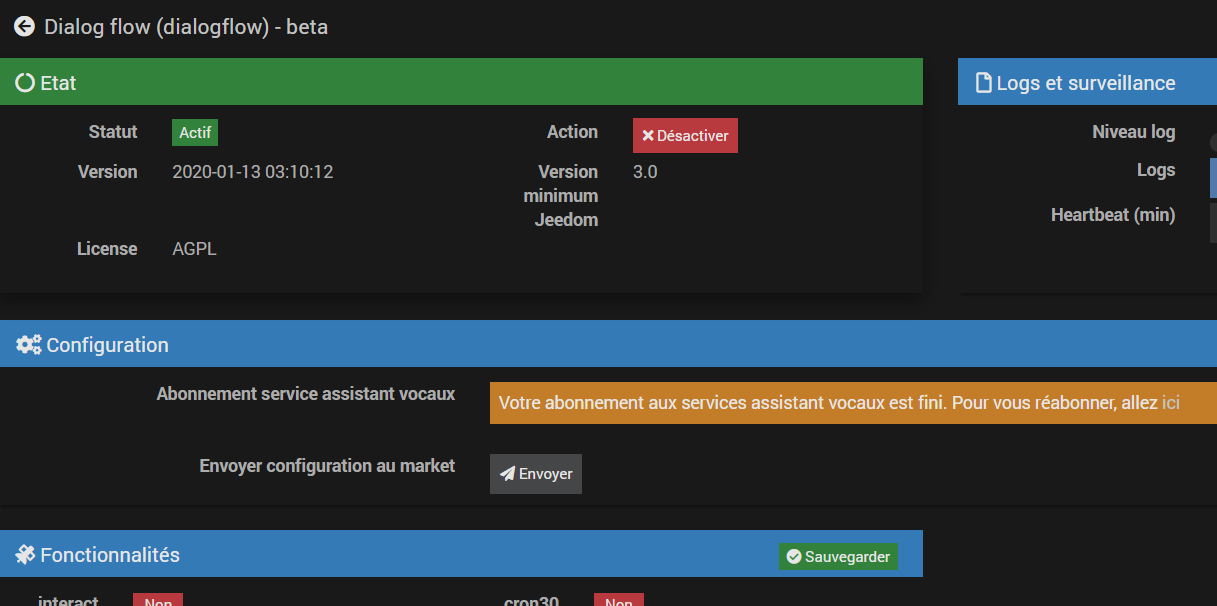Click the Configuration panel header
Image resolution: width=1217 pixels, height=606 pixels.
pyautogui.click(x=608, y=345)
